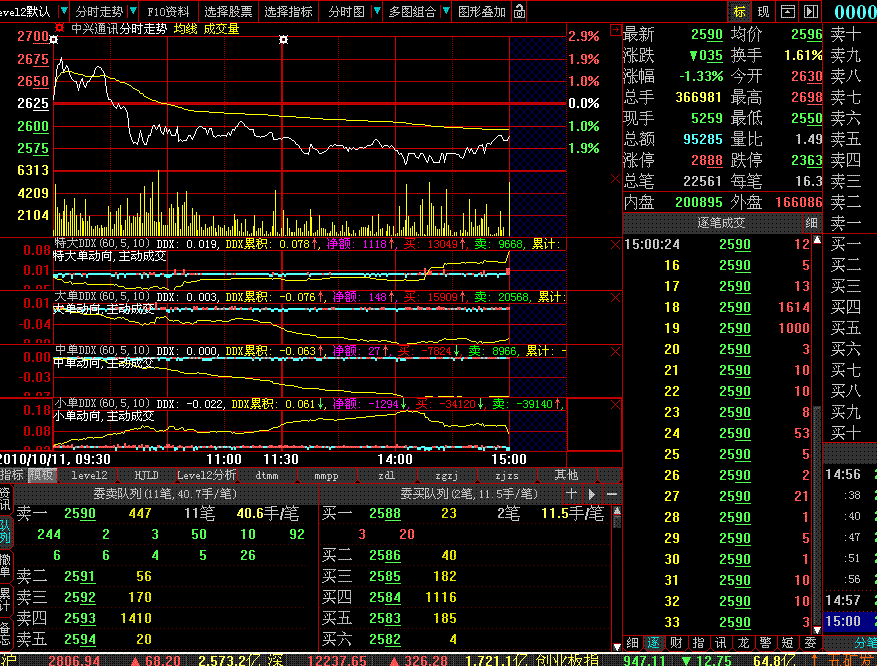Select the mmpp template tab
The width and height of the screenshot is (877, 666).
[327, 475]
